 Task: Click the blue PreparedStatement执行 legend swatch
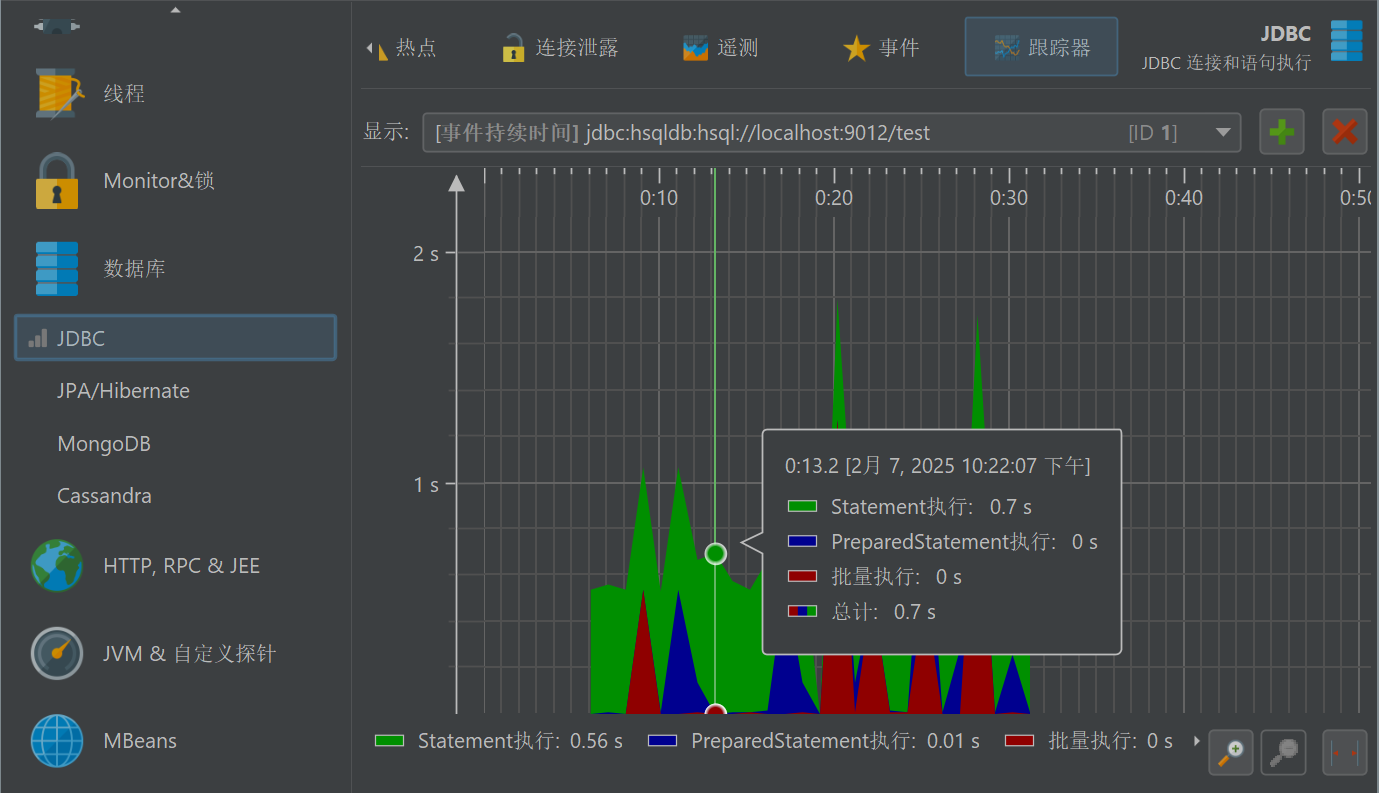(x=663, y=741)
